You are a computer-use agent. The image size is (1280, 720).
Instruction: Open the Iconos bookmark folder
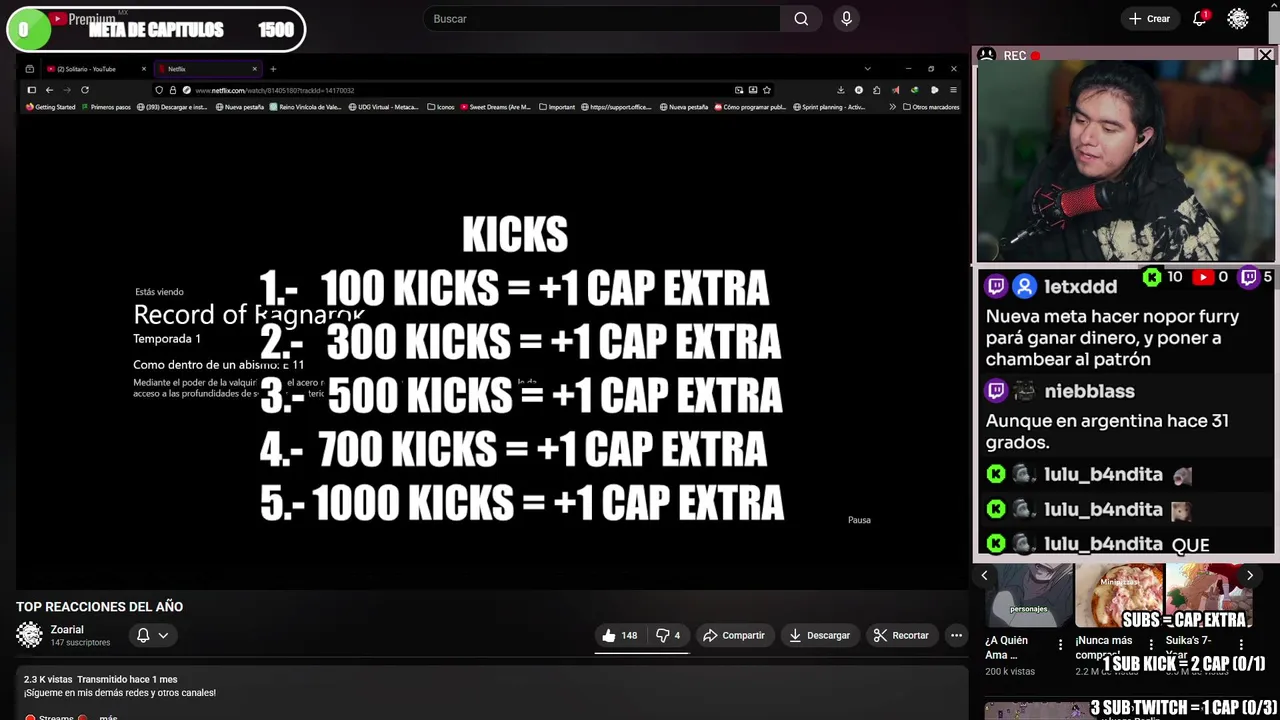(440, 107)
